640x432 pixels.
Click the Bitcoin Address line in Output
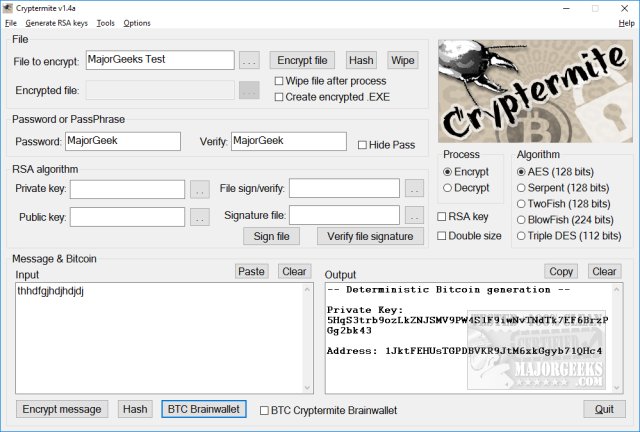pyautogui.click(x=464, y=351)
